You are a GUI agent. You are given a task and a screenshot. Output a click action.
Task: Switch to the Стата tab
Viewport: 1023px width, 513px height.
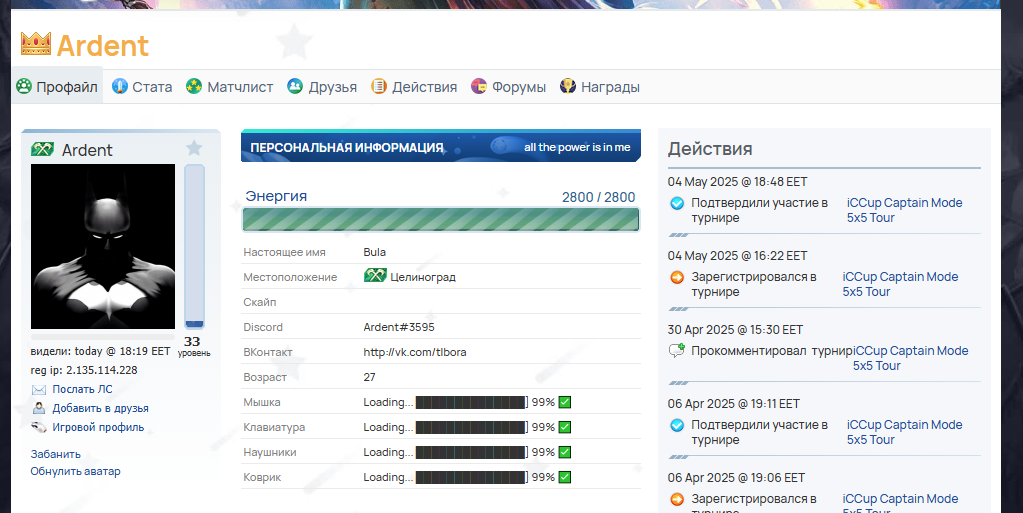tap(142, 86)
